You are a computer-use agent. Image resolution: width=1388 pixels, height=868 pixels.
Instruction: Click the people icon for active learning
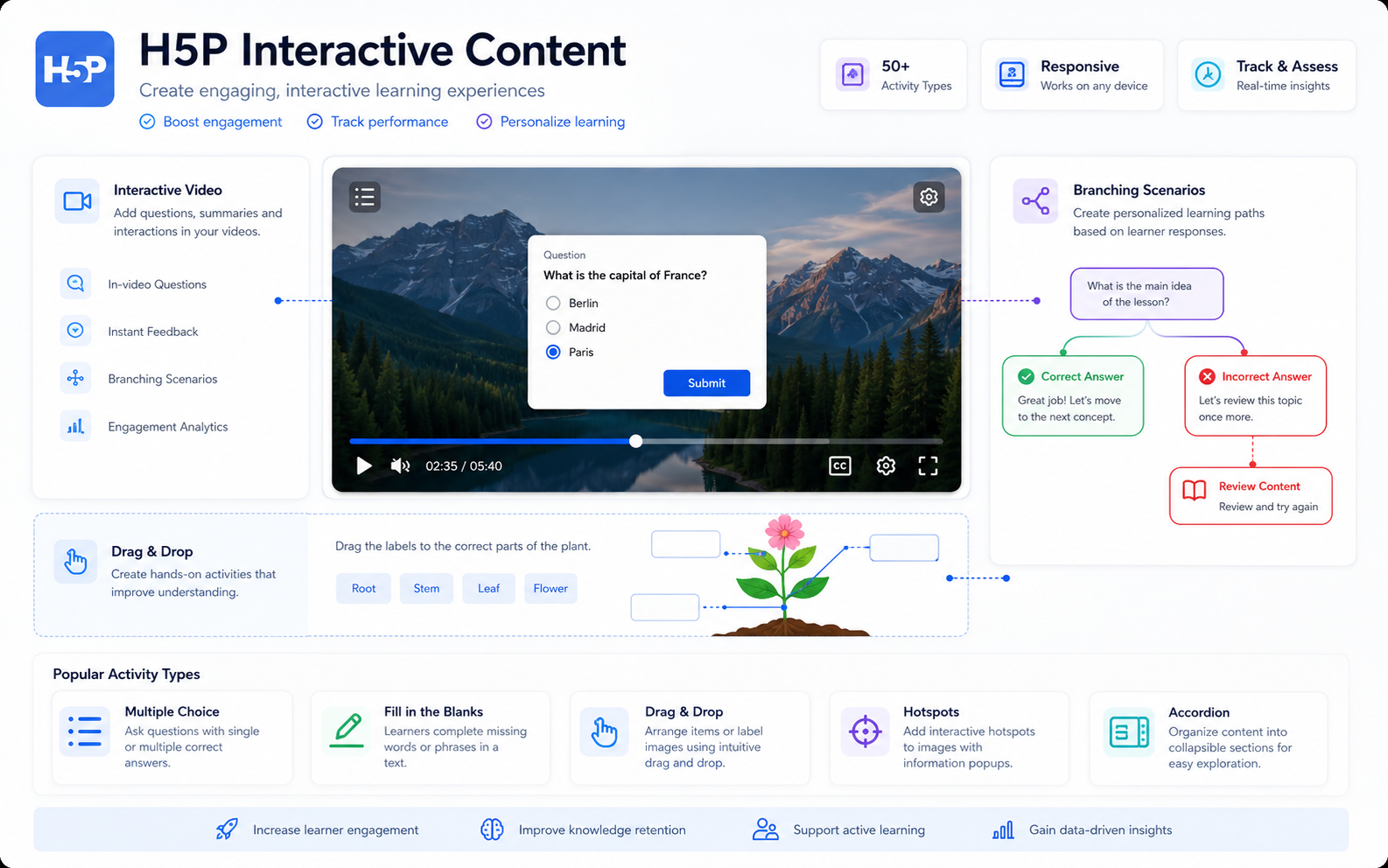coord(766,829)
